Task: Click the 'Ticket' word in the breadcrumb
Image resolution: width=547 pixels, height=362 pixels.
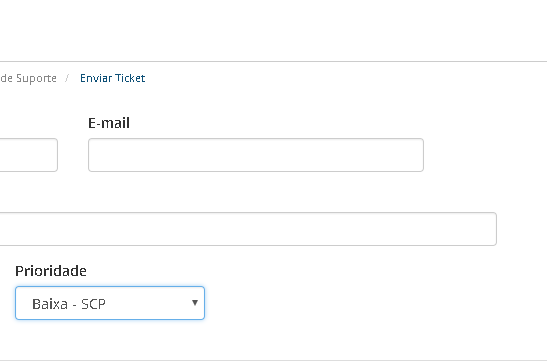Action: point(130,78)
